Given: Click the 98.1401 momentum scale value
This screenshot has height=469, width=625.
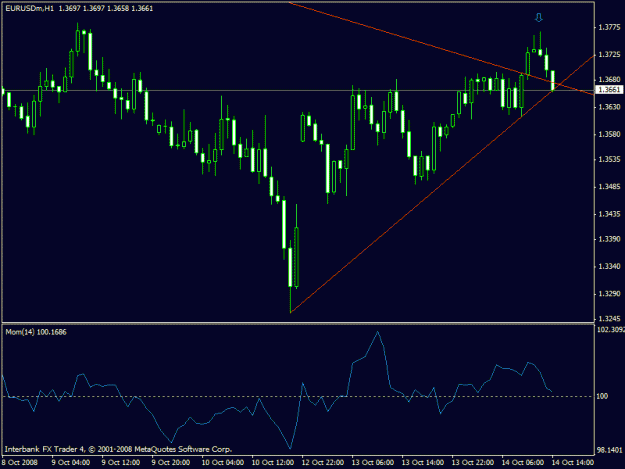Looking at the screenshot, I should [609, 450].
